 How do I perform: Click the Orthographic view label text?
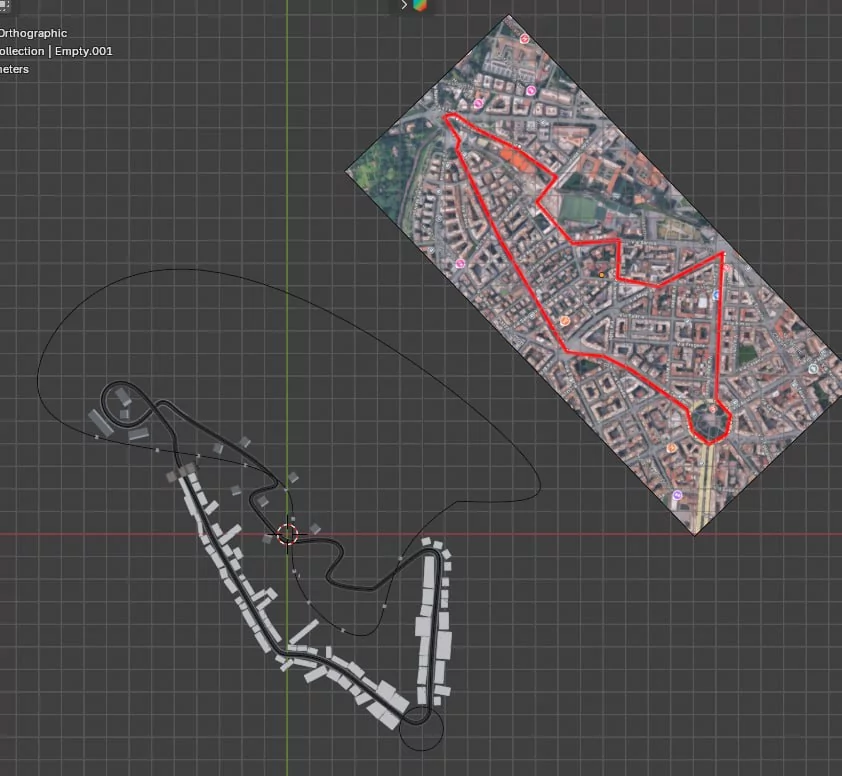(34, 33)
